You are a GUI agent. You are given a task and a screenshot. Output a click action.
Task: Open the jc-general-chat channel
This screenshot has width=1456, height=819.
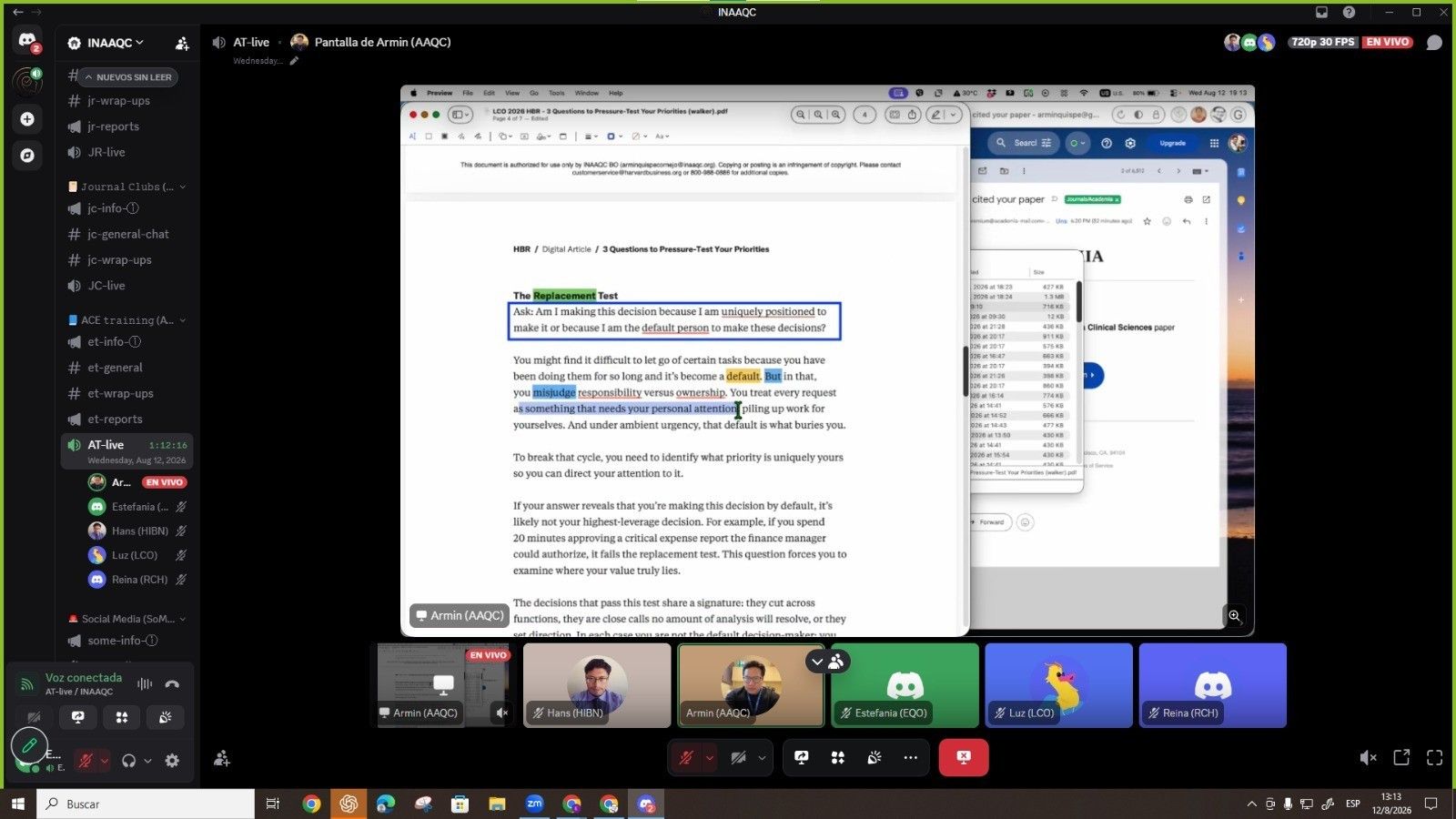pos(126,234)
